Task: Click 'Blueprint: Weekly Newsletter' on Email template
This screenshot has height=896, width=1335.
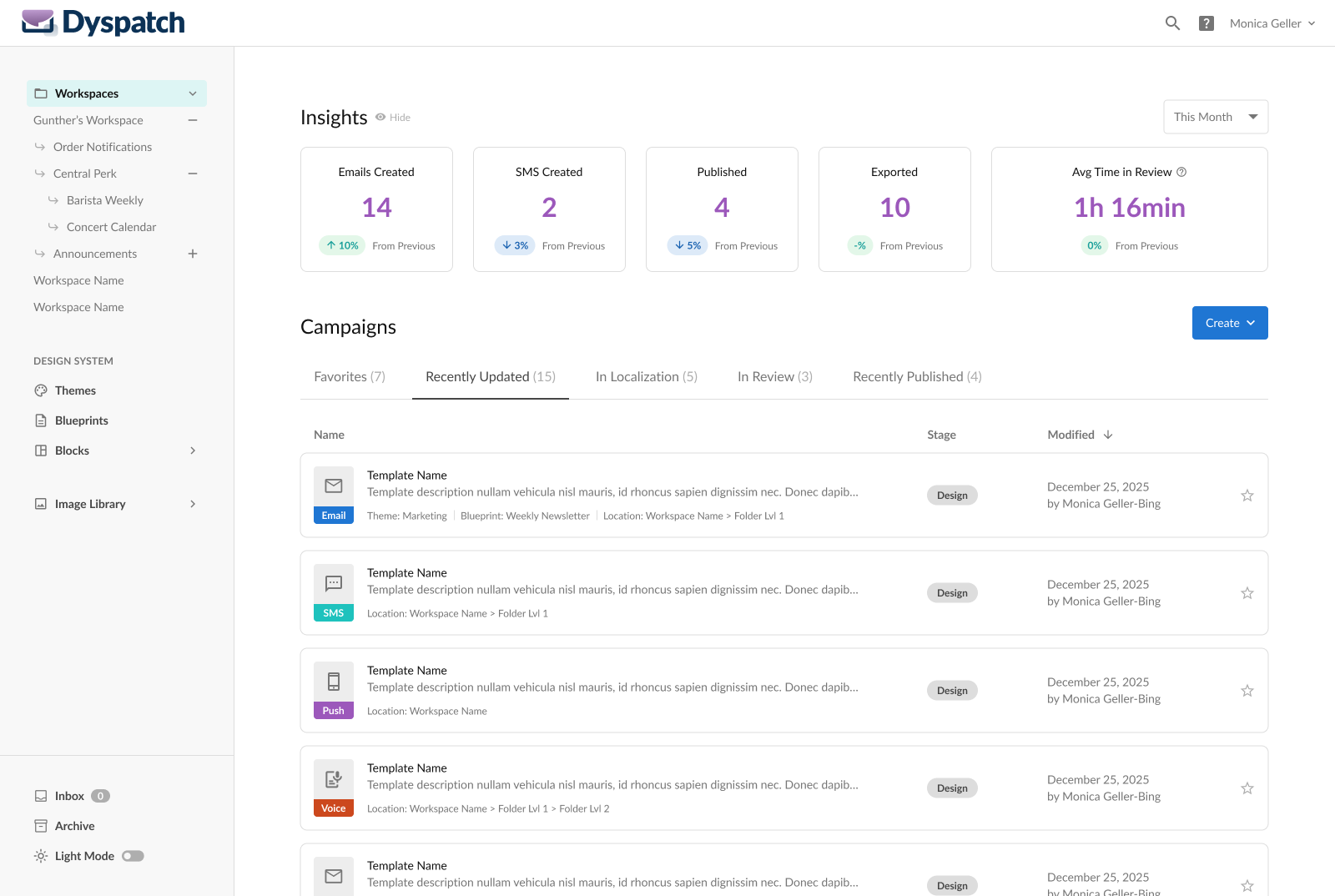Action: pyautogui.click(x=525, y=516)
